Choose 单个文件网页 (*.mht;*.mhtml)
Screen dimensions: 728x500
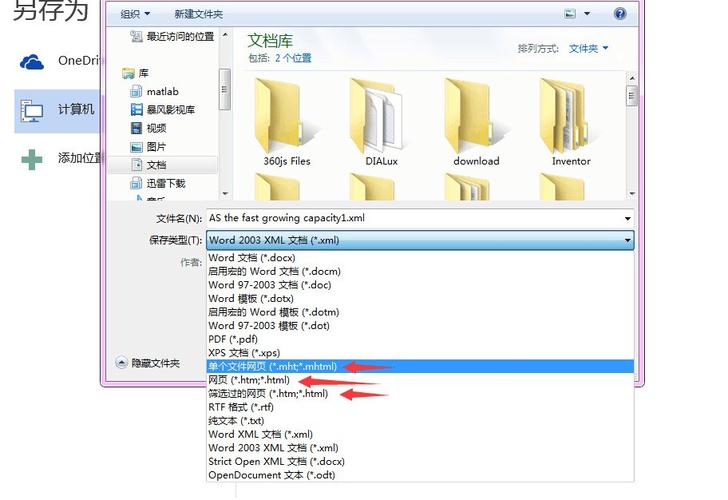pyautogui.click(x=420, y=366)
